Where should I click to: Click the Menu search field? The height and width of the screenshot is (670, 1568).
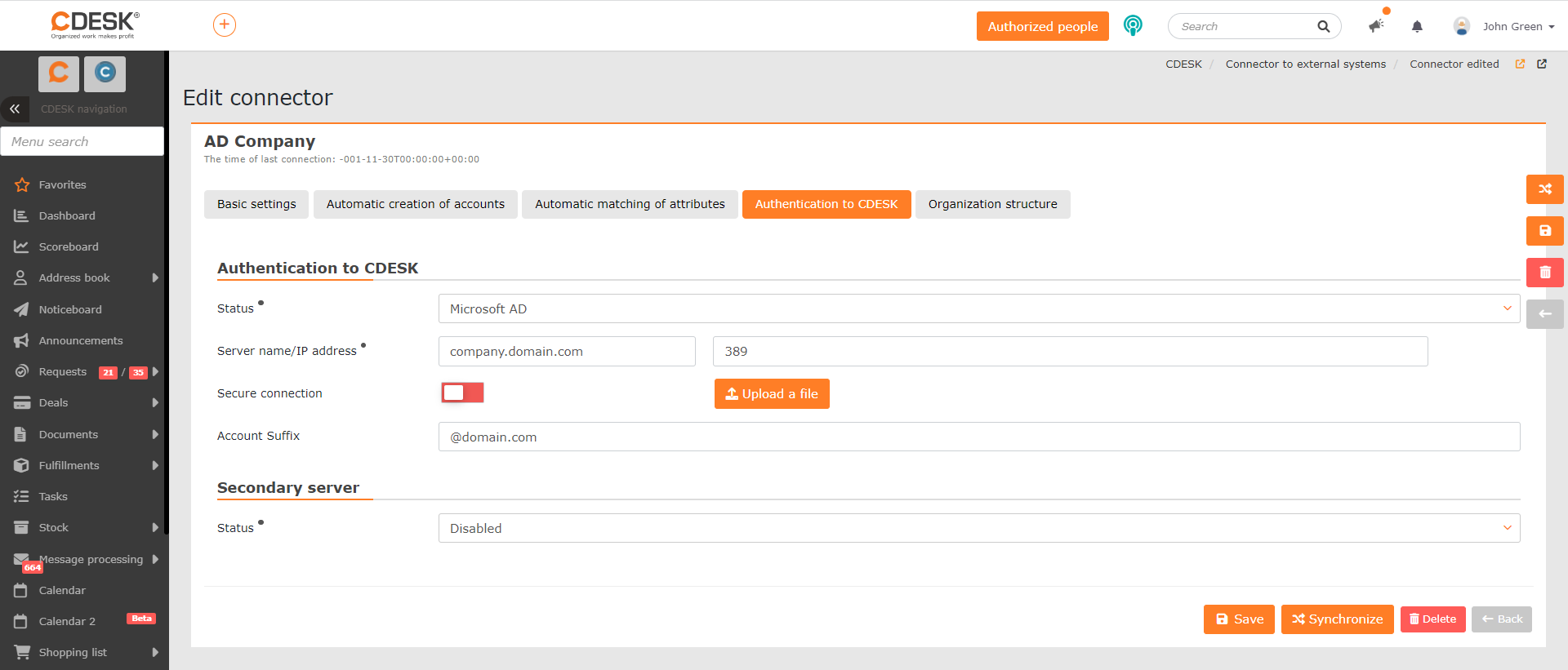click(x=82, y=141)
